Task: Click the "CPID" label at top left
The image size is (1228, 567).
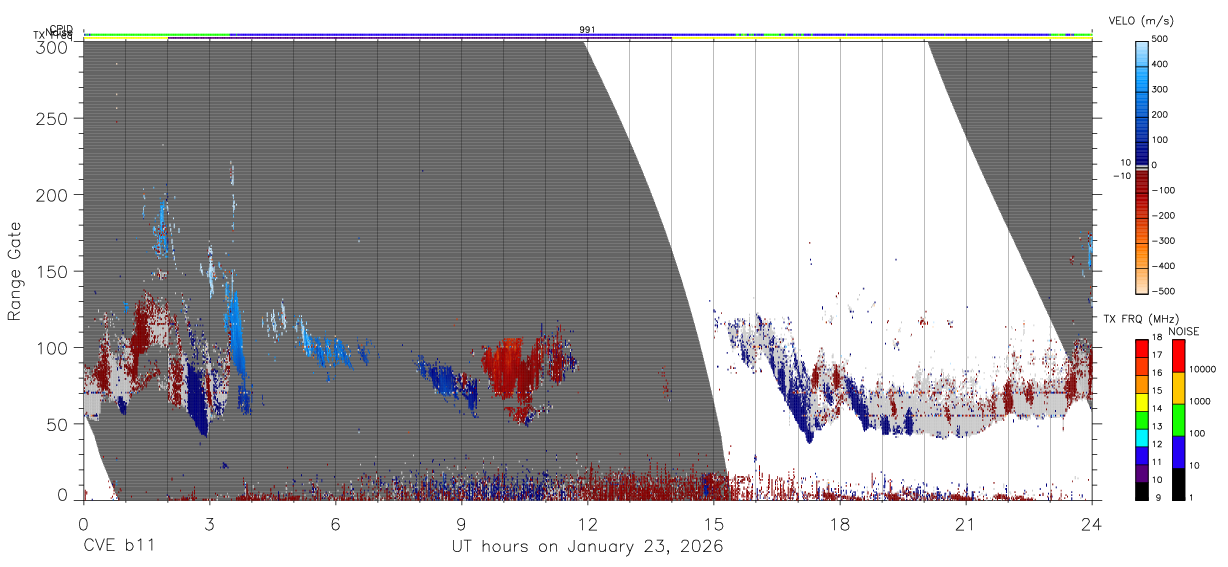Action: click(60, 29)
